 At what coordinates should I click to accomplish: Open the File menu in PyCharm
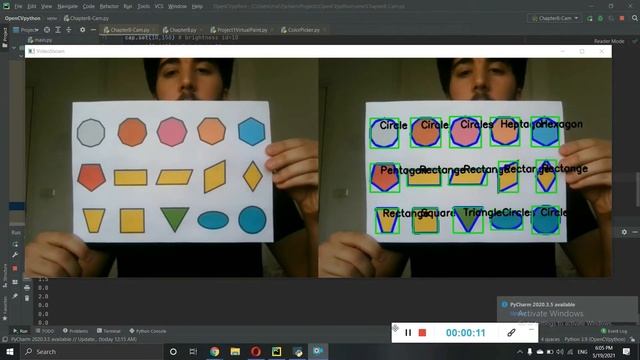point(18,7)
